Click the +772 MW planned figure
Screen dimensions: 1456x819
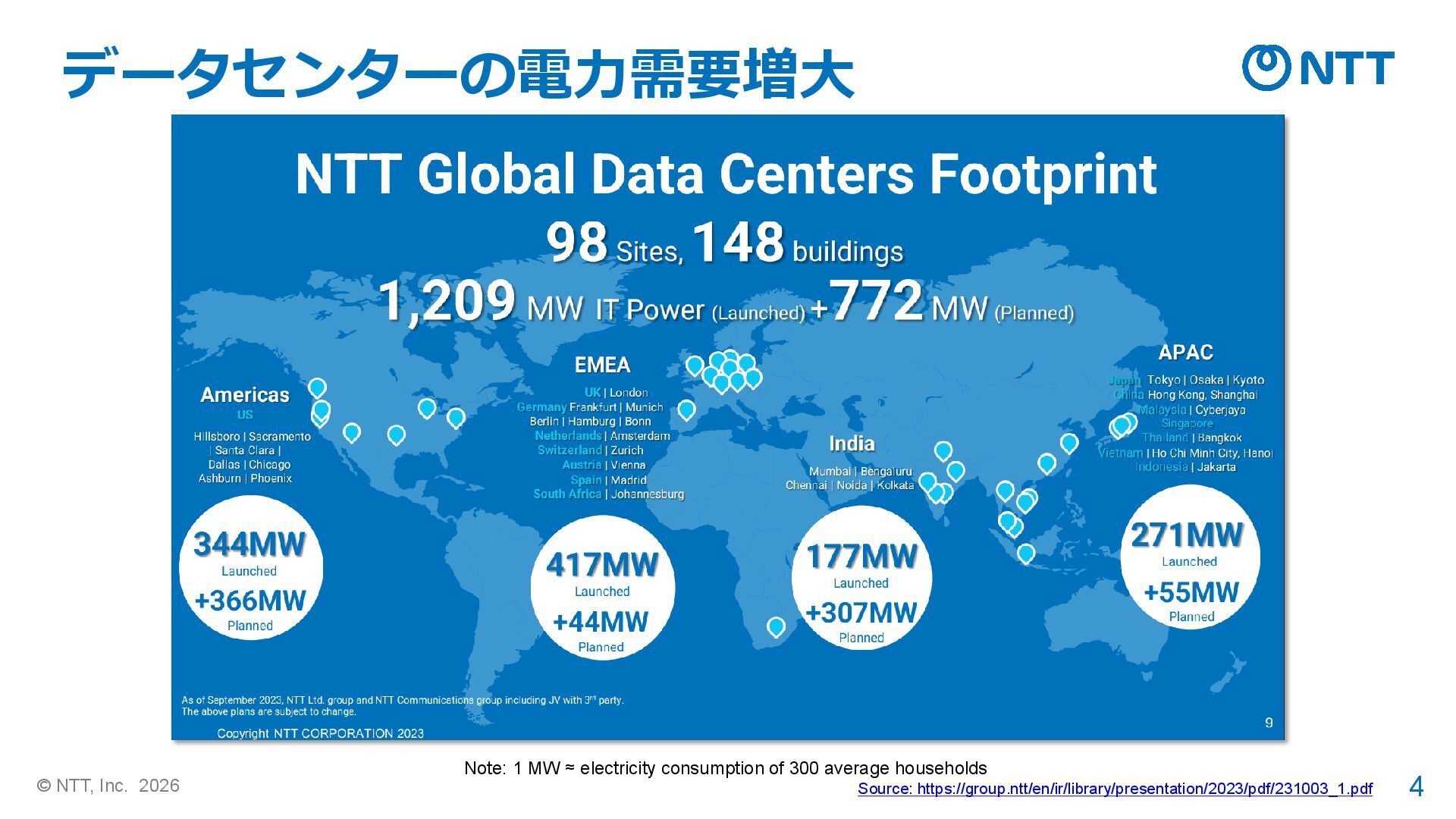[880, 302]
